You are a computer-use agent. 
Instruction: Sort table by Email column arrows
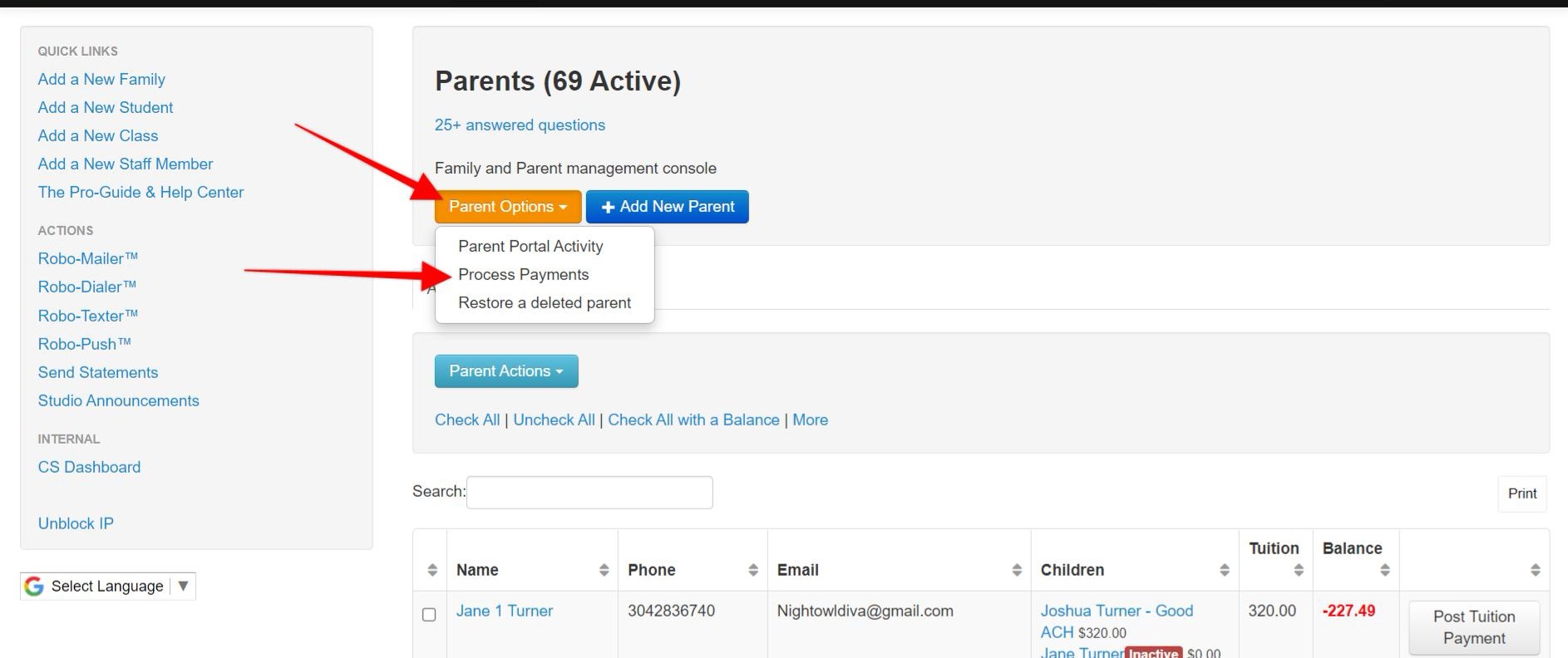1017,570
